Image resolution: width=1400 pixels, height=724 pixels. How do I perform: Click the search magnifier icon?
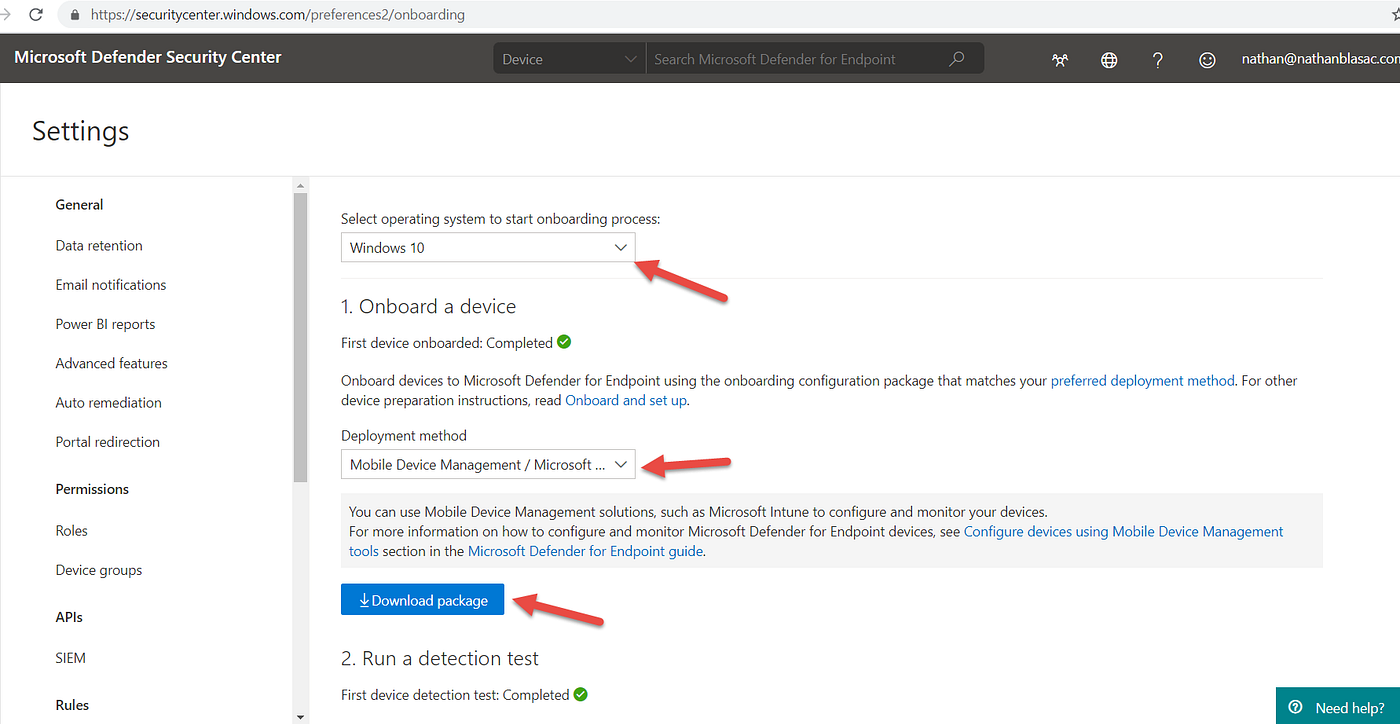point(956,58)
